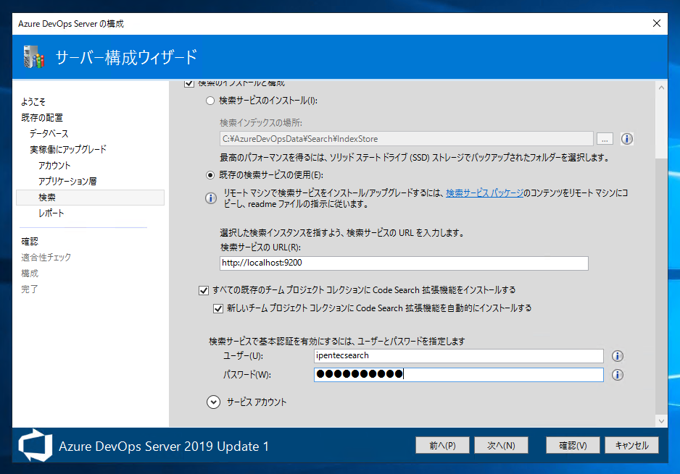
Task: Open the 検索サービス パッケージ link
Action: (484, 193)
